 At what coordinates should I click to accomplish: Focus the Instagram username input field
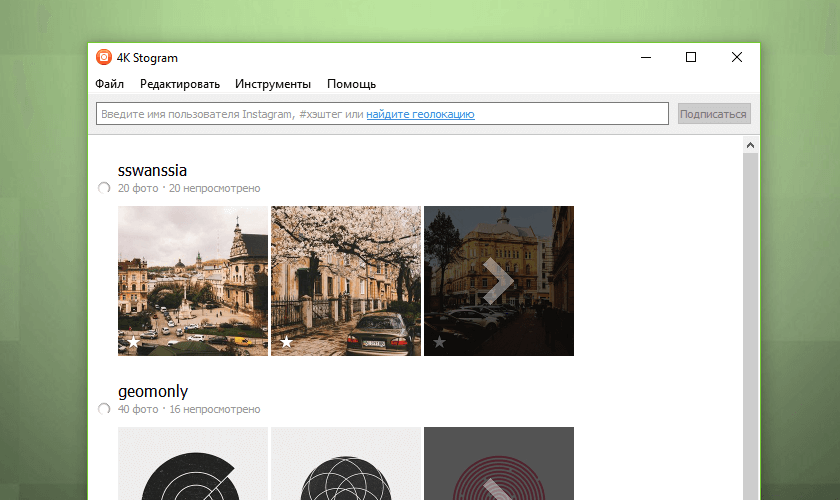click(382, 114)
